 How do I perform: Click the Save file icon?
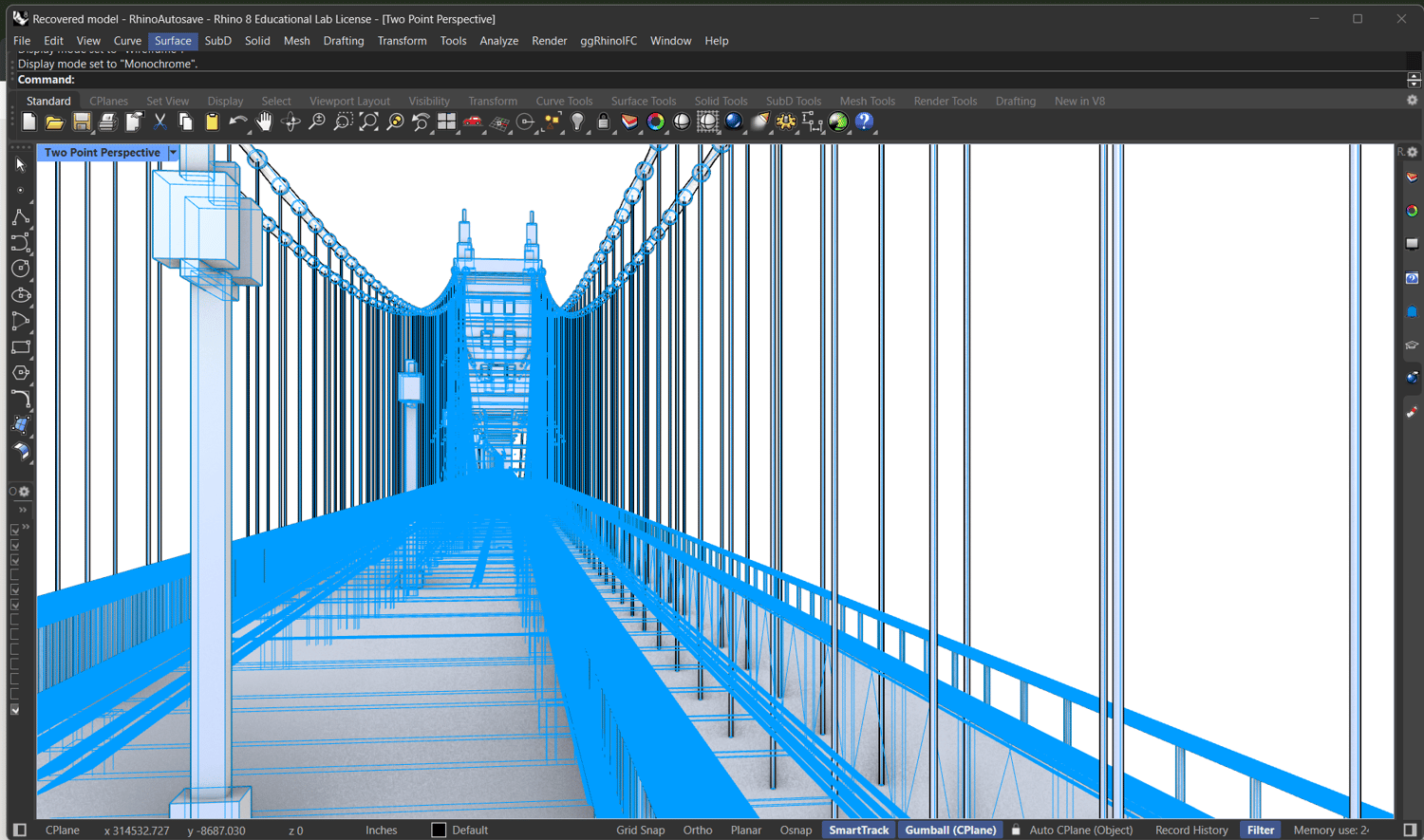click(82, 121)
